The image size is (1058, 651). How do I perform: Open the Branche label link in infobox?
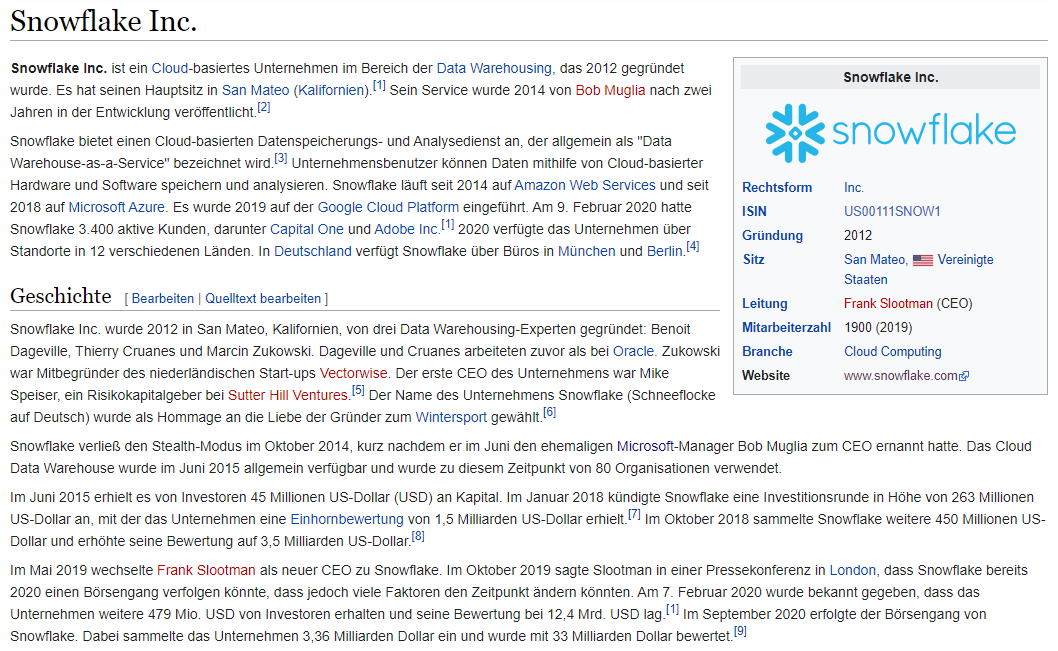coord(767,352)
